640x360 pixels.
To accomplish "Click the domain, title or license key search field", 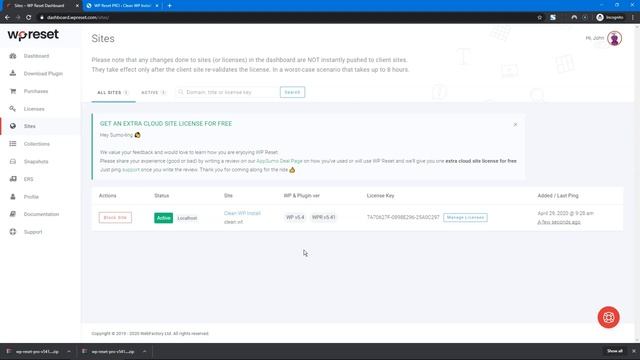I will click(228, 92).
